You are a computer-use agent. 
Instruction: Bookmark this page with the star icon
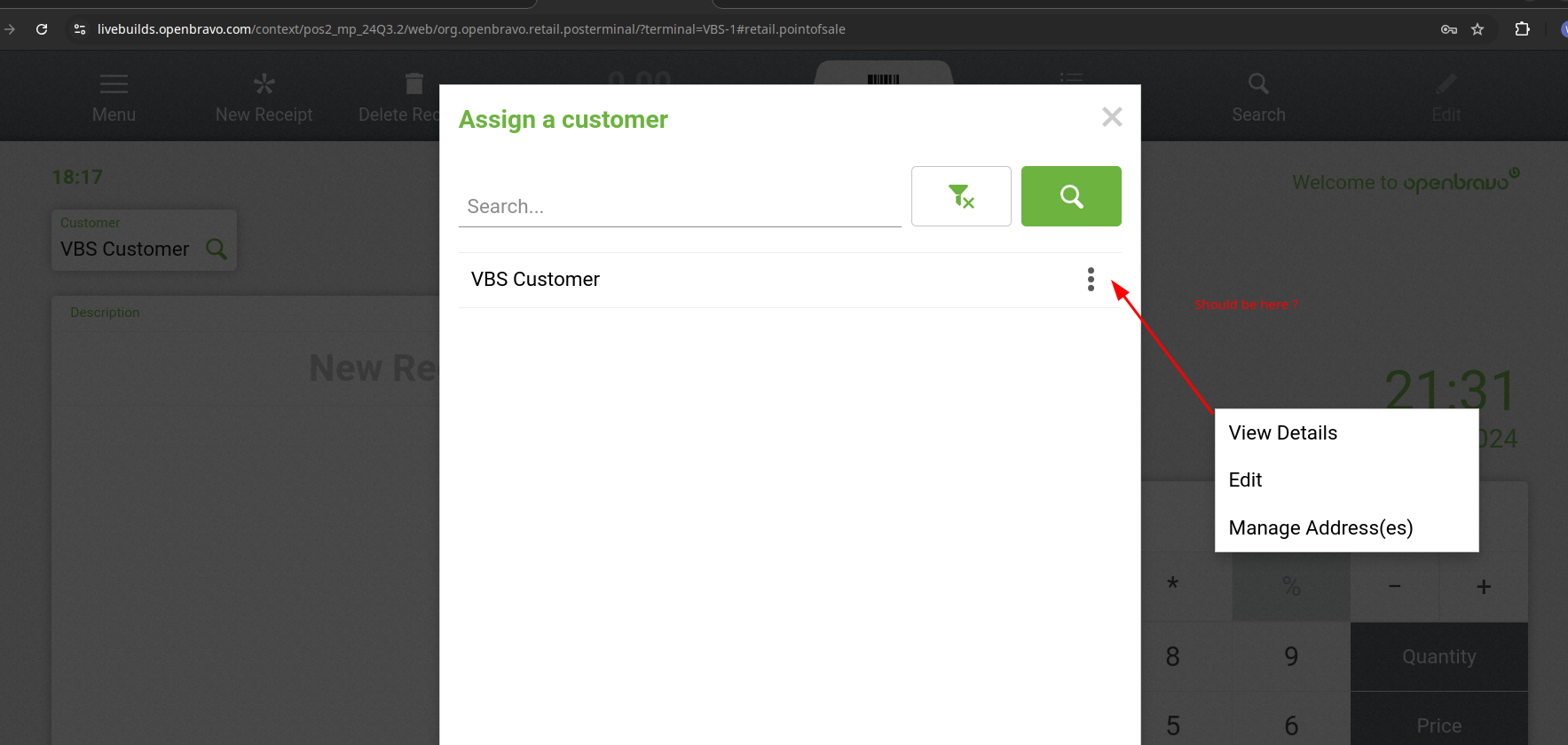pyautogui.click(x=1477, y=29)
